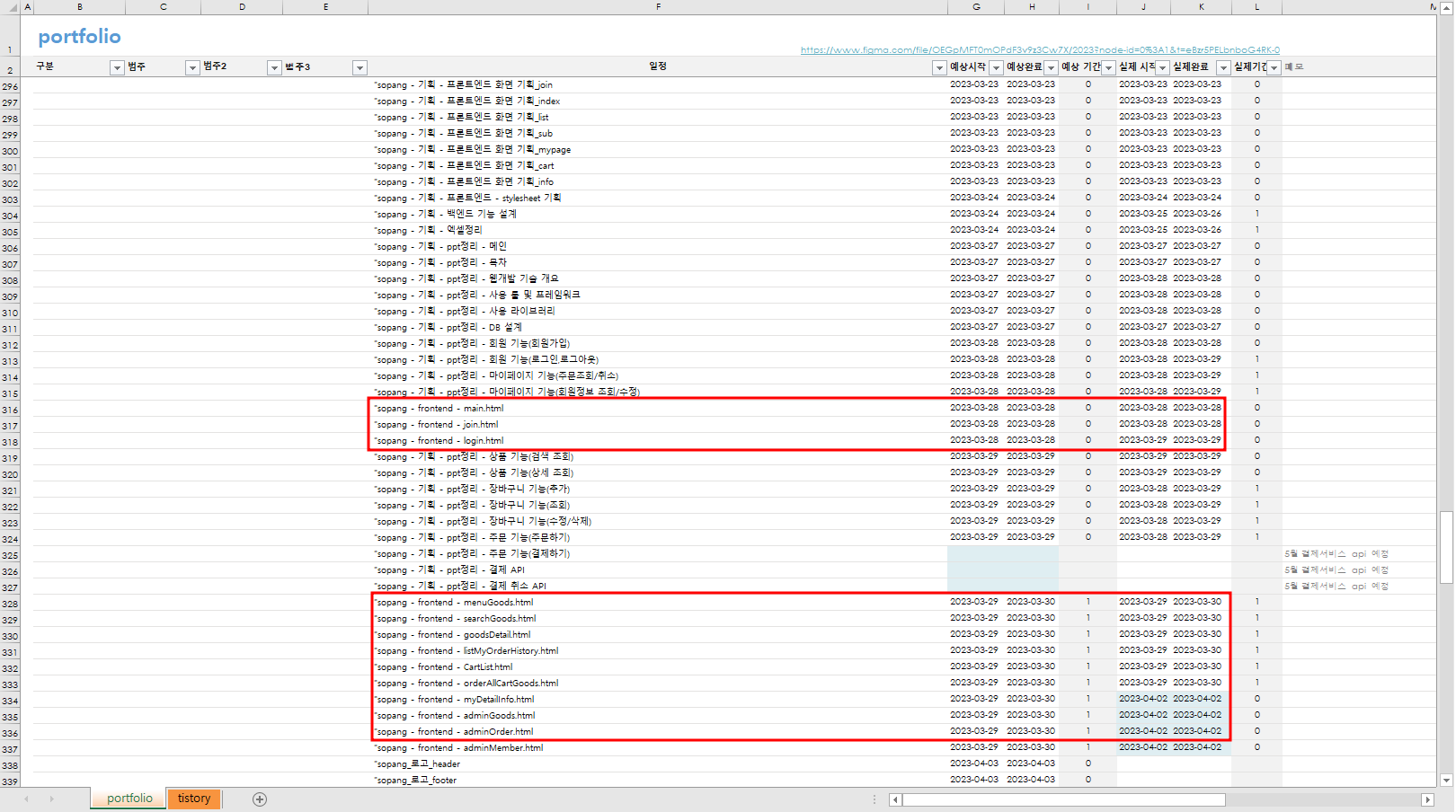The width and height of the screenshot is (1456, 812).
Task: Select cell 'ppt정리 - 결제 API' in row 326
Action: tap(658, 570)
